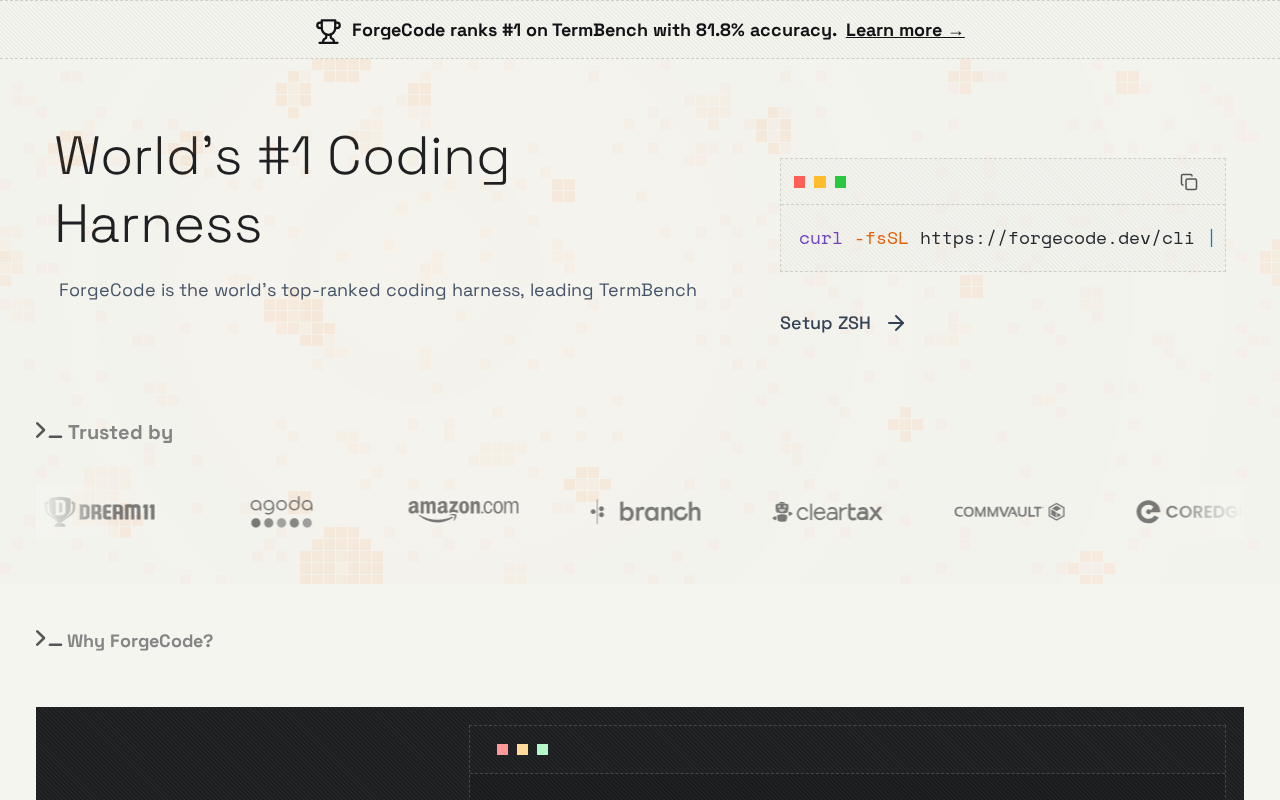The image size is (1280, 800).
Task: Click the red terminal window dot
Action: point(800,182)
